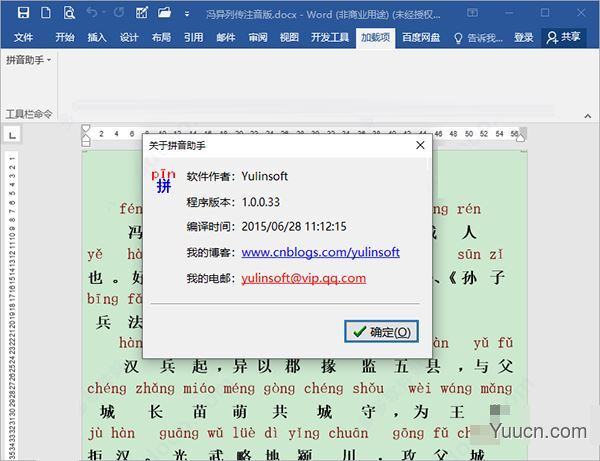The height and width of the screenshot is (461, 600).
Task: Click the edit document pencil icon
Action: pyautogui.click(x=142, y=13)
